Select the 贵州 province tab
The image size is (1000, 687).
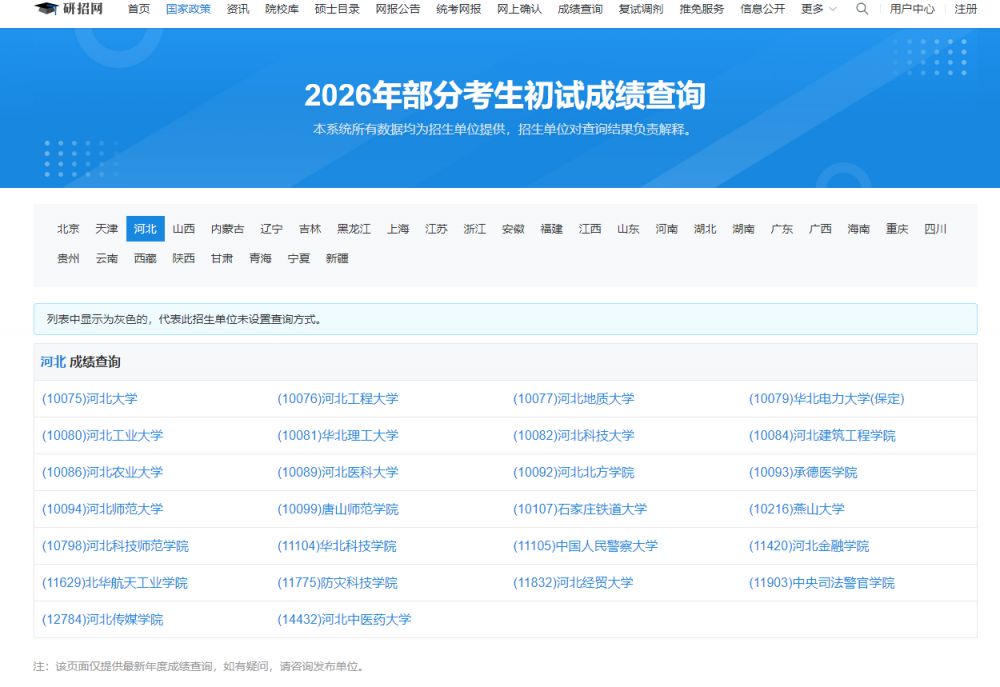coord(68,258)
